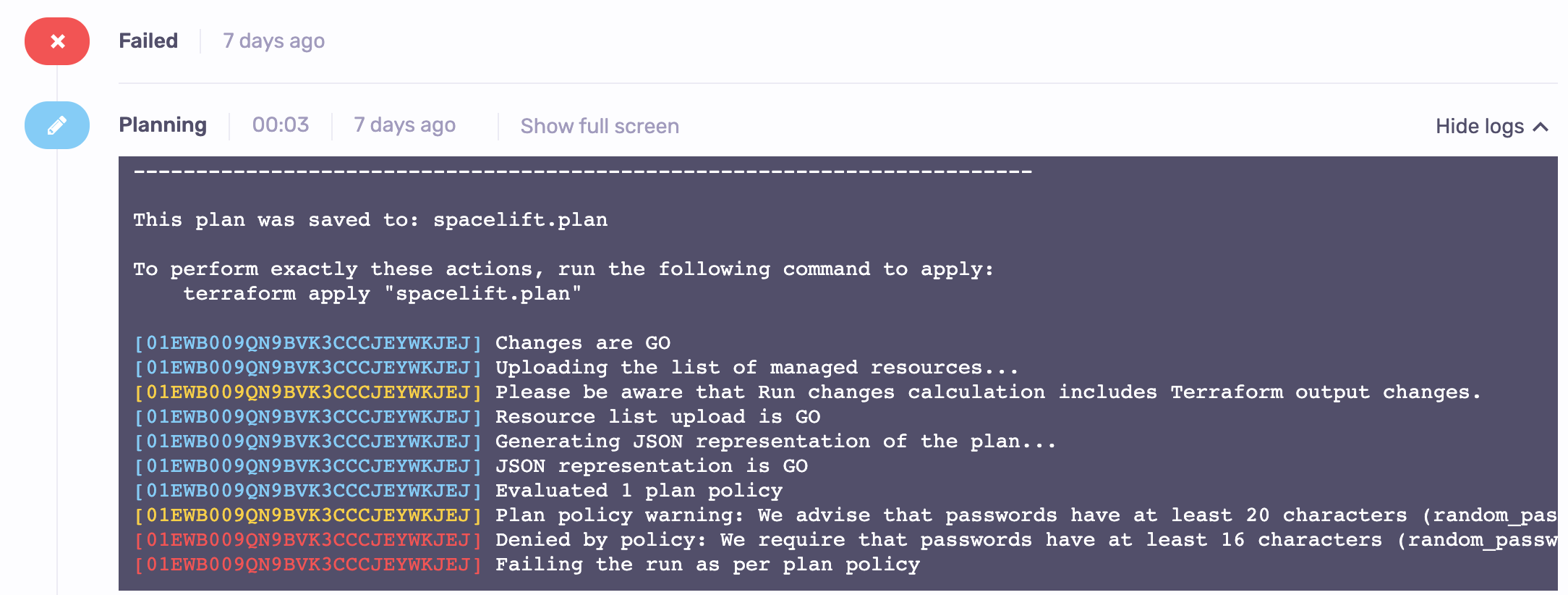Click the 'Failing the run as per plan policy' message
Image resolution: width=1568 pixels, height=595 pixels.
pyautogui.click(x=707, y=565)
